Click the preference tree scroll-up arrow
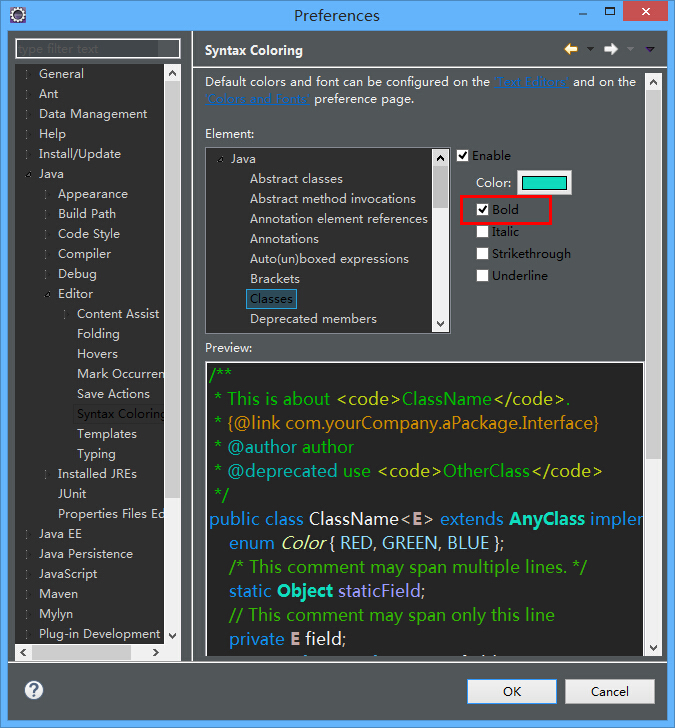This screenshot has height=728, width=675. coord(172,74)
